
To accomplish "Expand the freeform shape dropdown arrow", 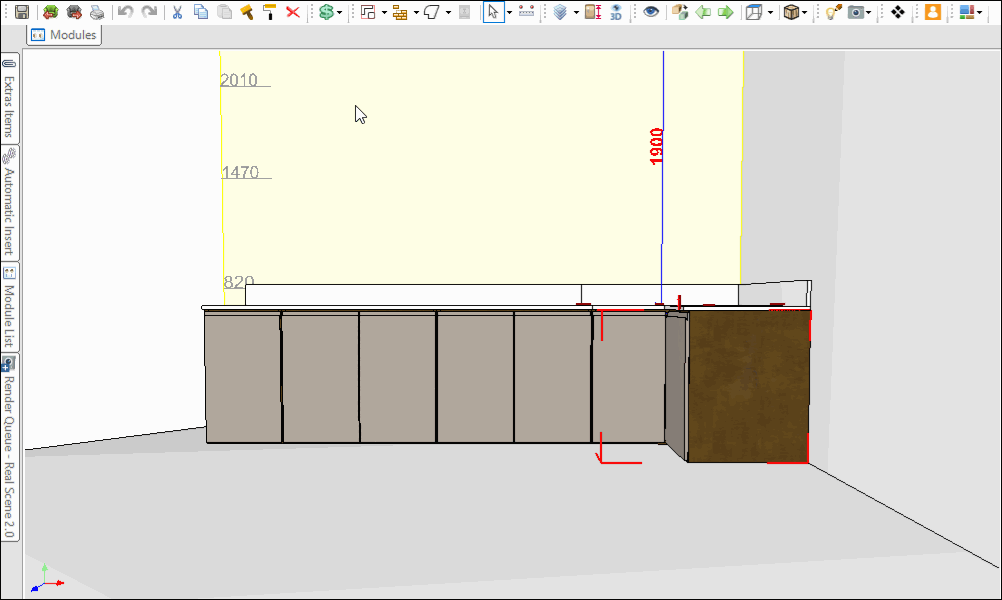I will pyautogui.click(x=448, y=12).
